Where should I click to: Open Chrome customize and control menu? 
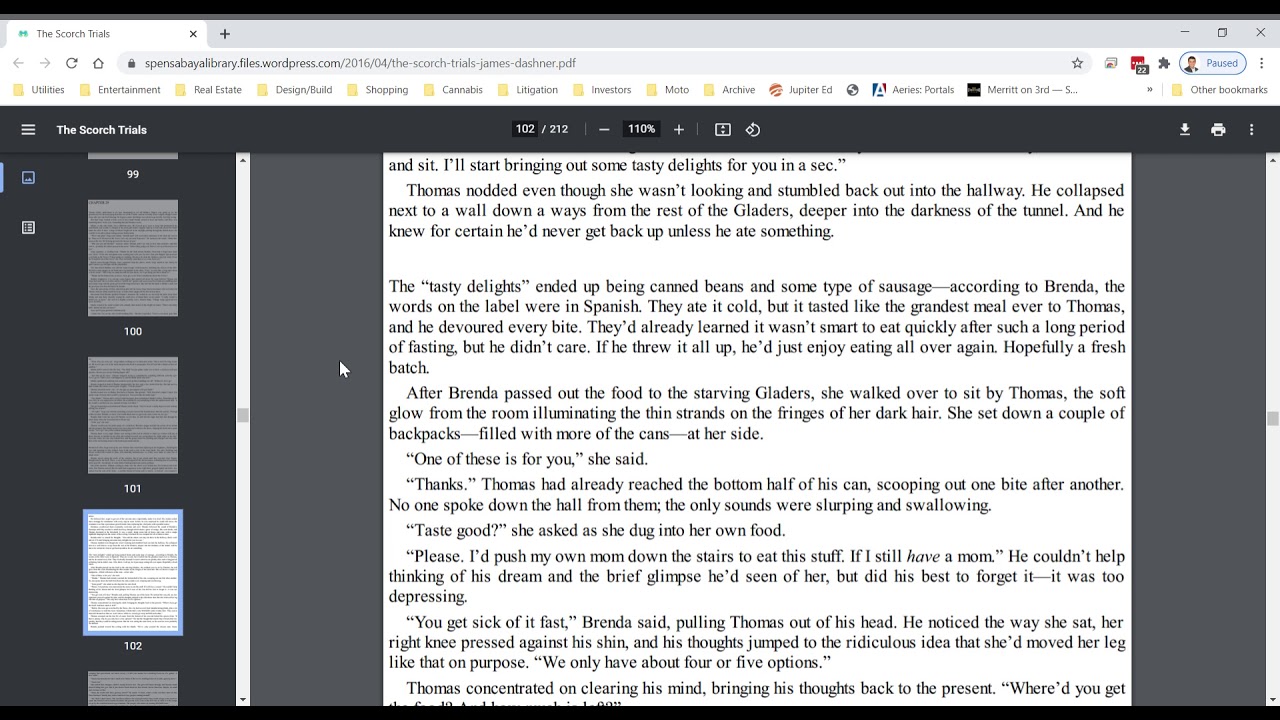1262,63
